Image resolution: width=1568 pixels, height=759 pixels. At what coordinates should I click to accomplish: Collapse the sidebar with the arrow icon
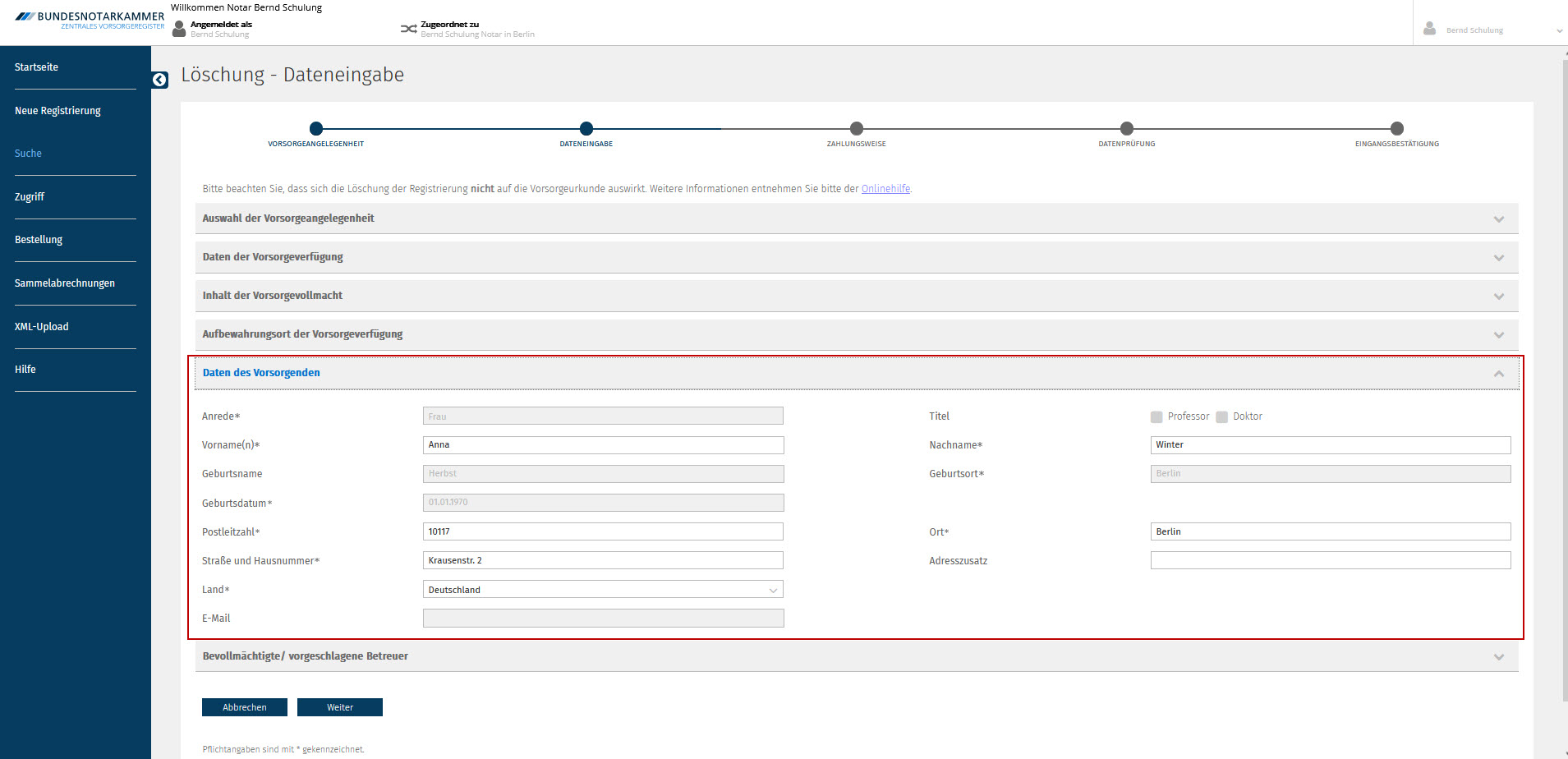[x=159, y=80]
